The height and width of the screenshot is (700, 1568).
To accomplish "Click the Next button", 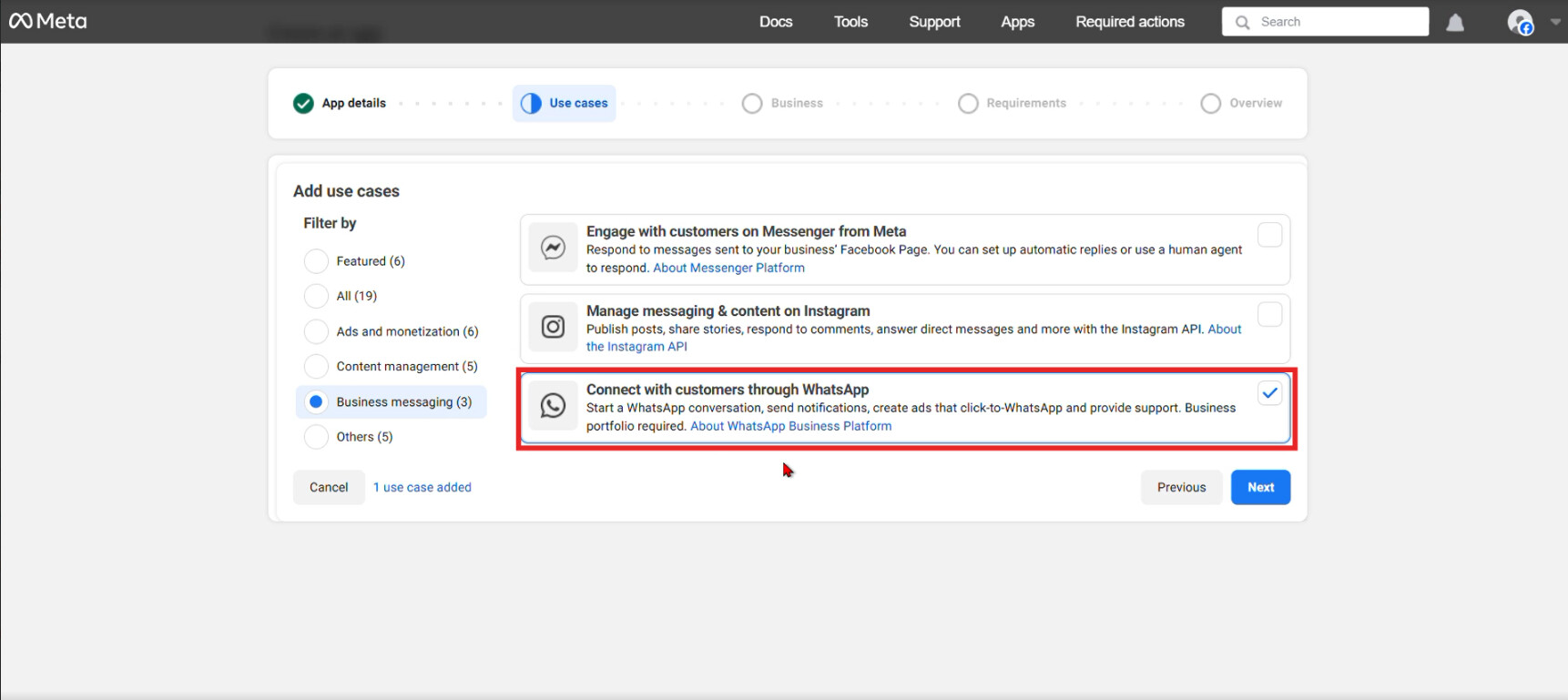I will (1260, 488).
